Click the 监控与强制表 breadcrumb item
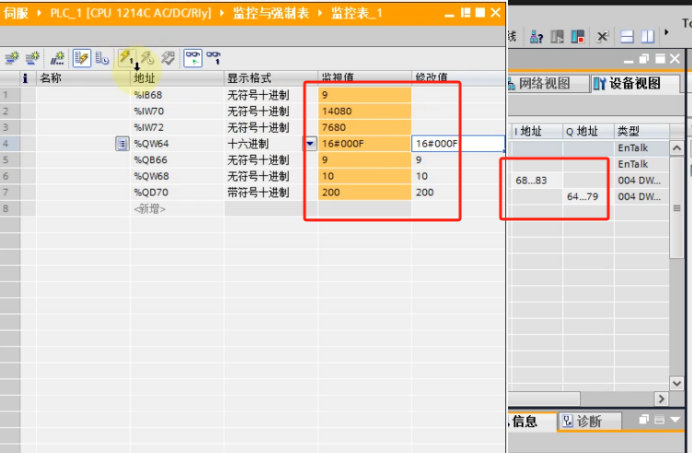Viewport: 692px width, 453px height. (271, 13)
